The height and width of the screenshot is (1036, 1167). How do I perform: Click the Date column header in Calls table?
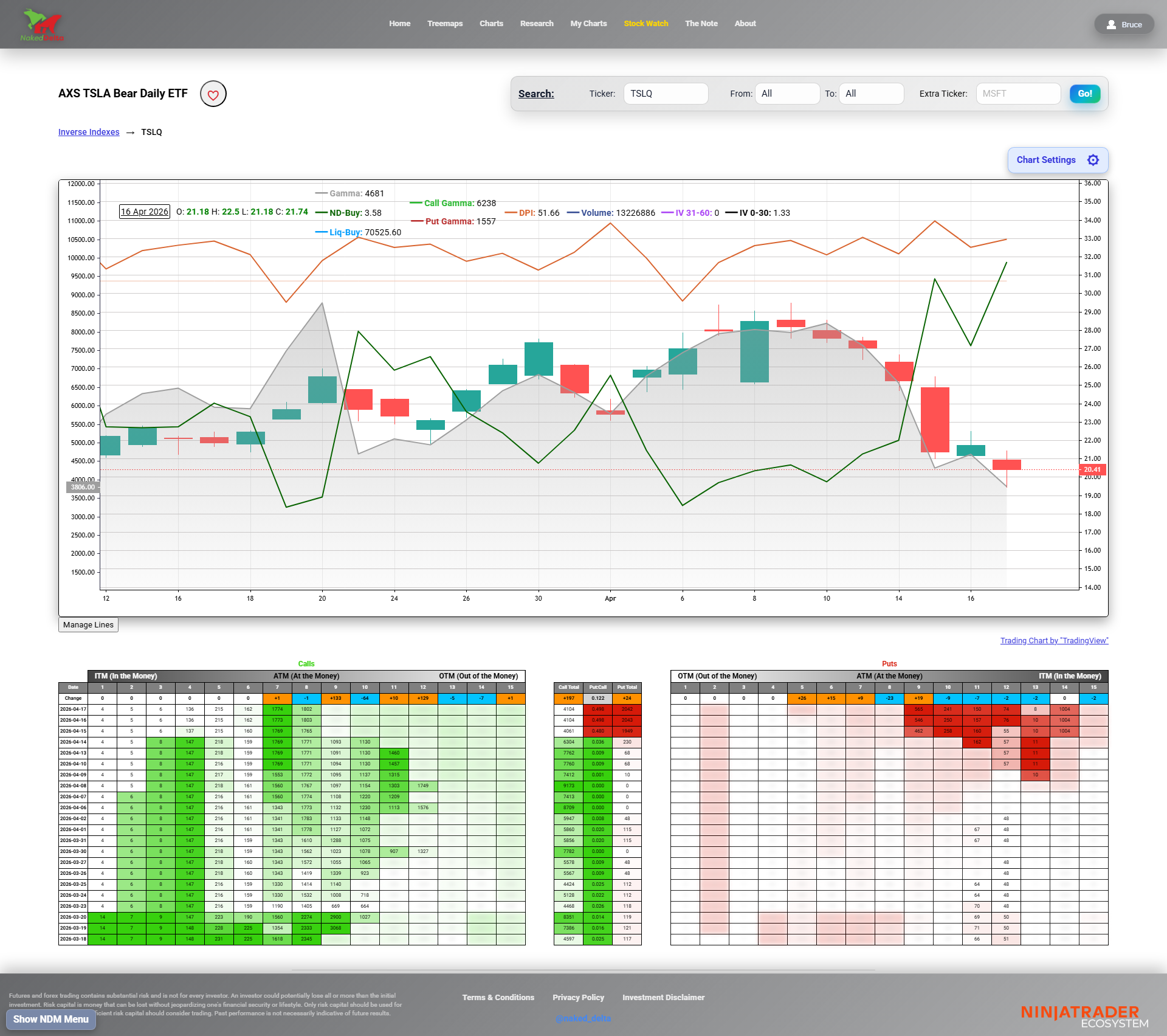73,688
